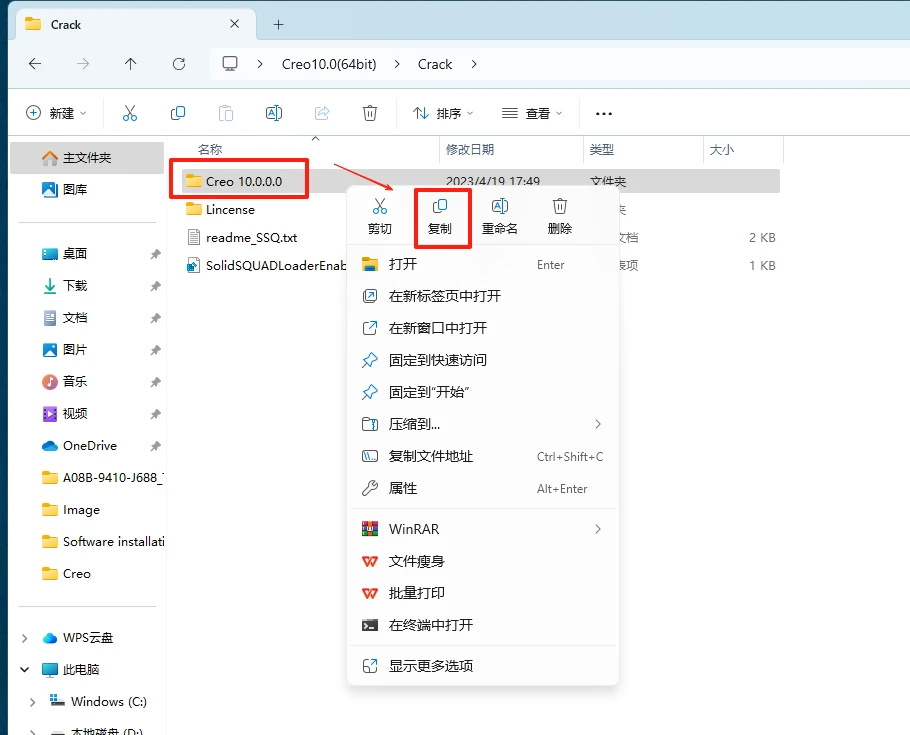Select 打开 in the context menu
The height and width of the screenshot is (735, 910).
[x=483, y=265]
